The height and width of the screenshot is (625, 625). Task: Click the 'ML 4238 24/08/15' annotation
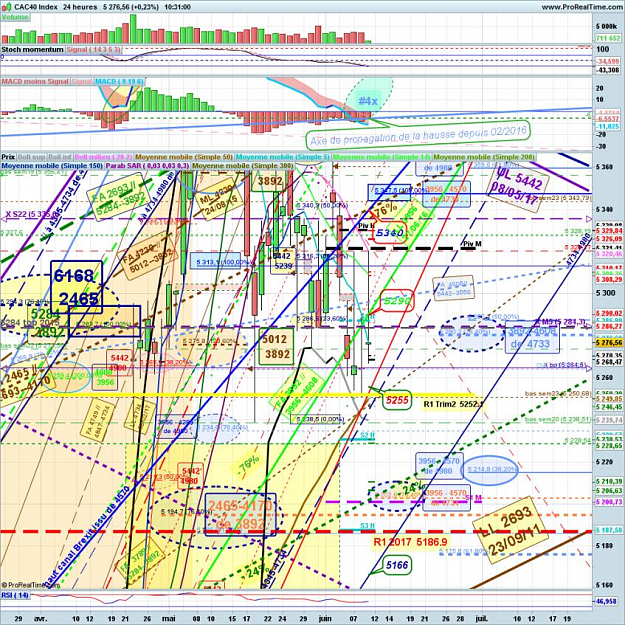(x=218, y=199)
